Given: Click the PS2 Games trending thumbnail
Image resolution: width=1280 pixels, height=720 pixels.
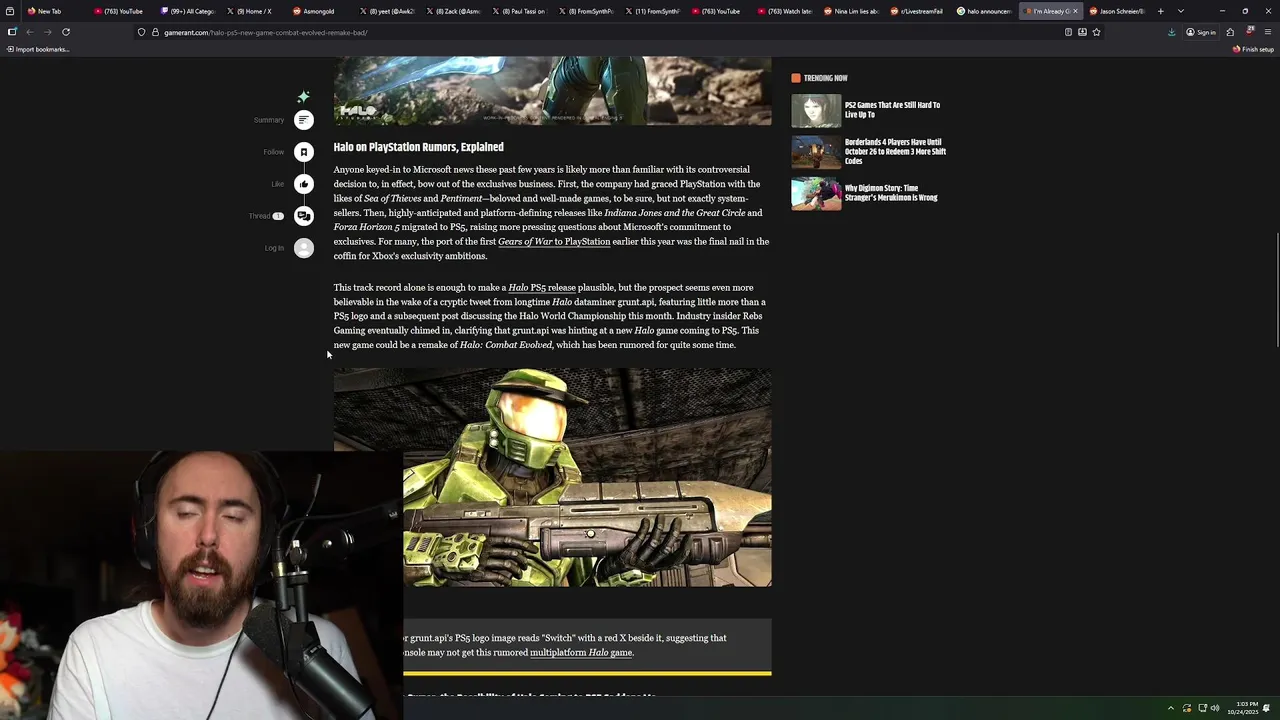Looking at the screenshot, I should tap(816, 111).
